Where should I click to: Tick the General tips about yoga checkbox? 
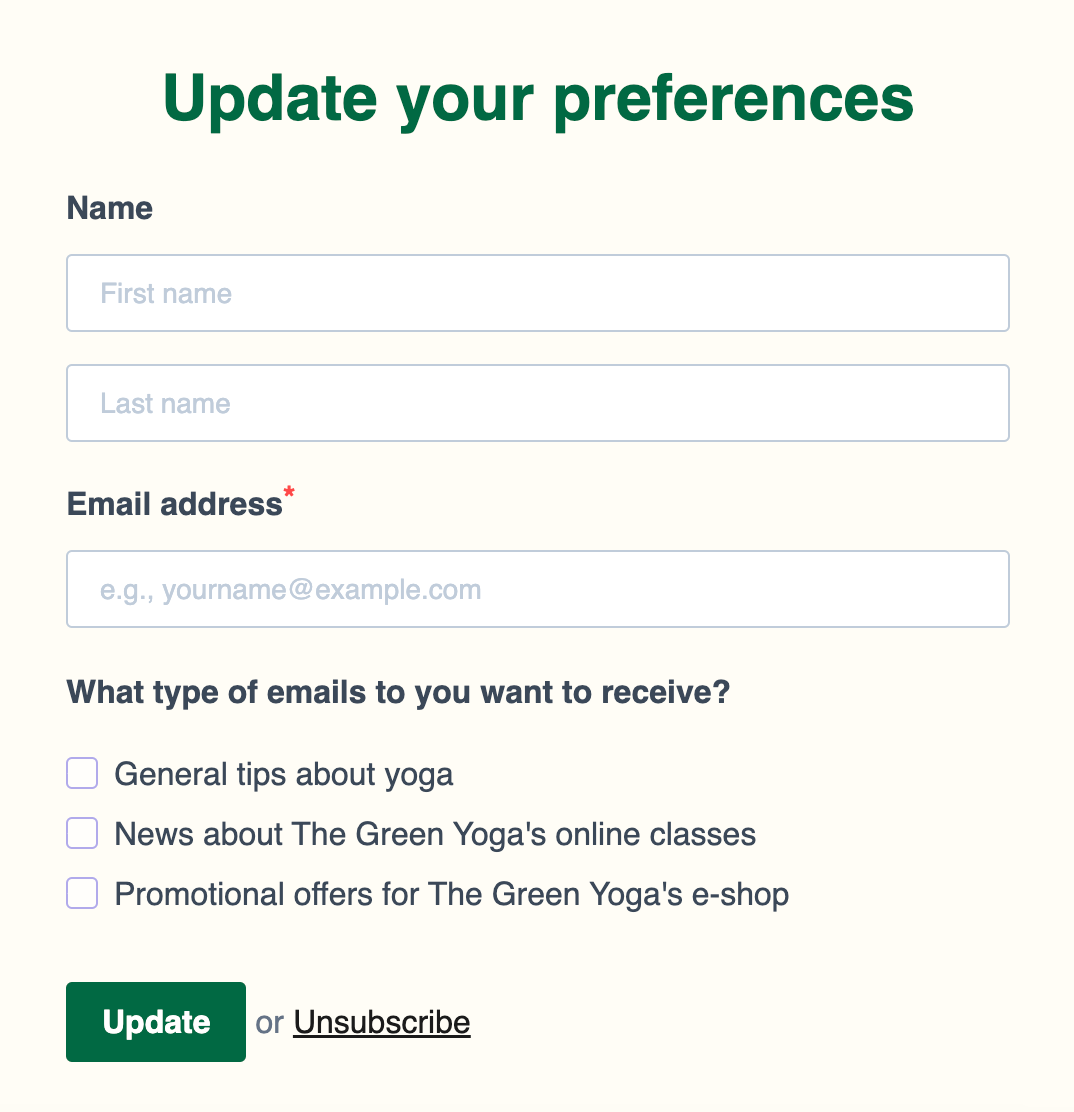pos(82,773)
